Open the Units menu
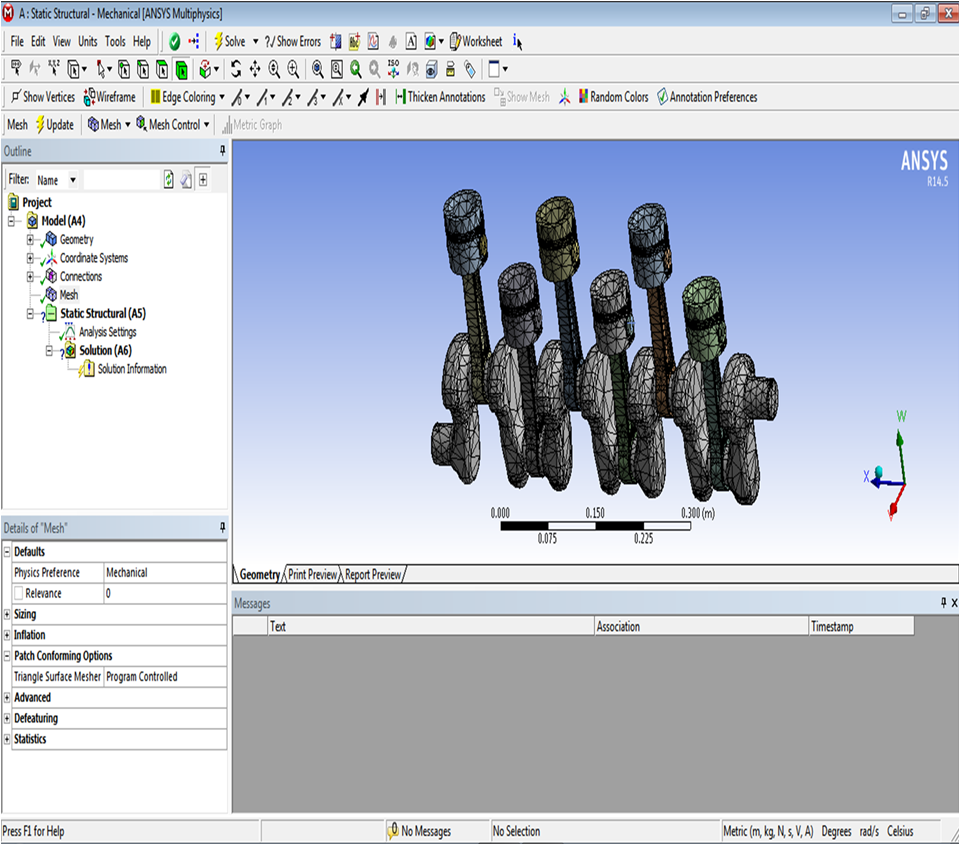 pyautogui.click(x=87, y=42)
